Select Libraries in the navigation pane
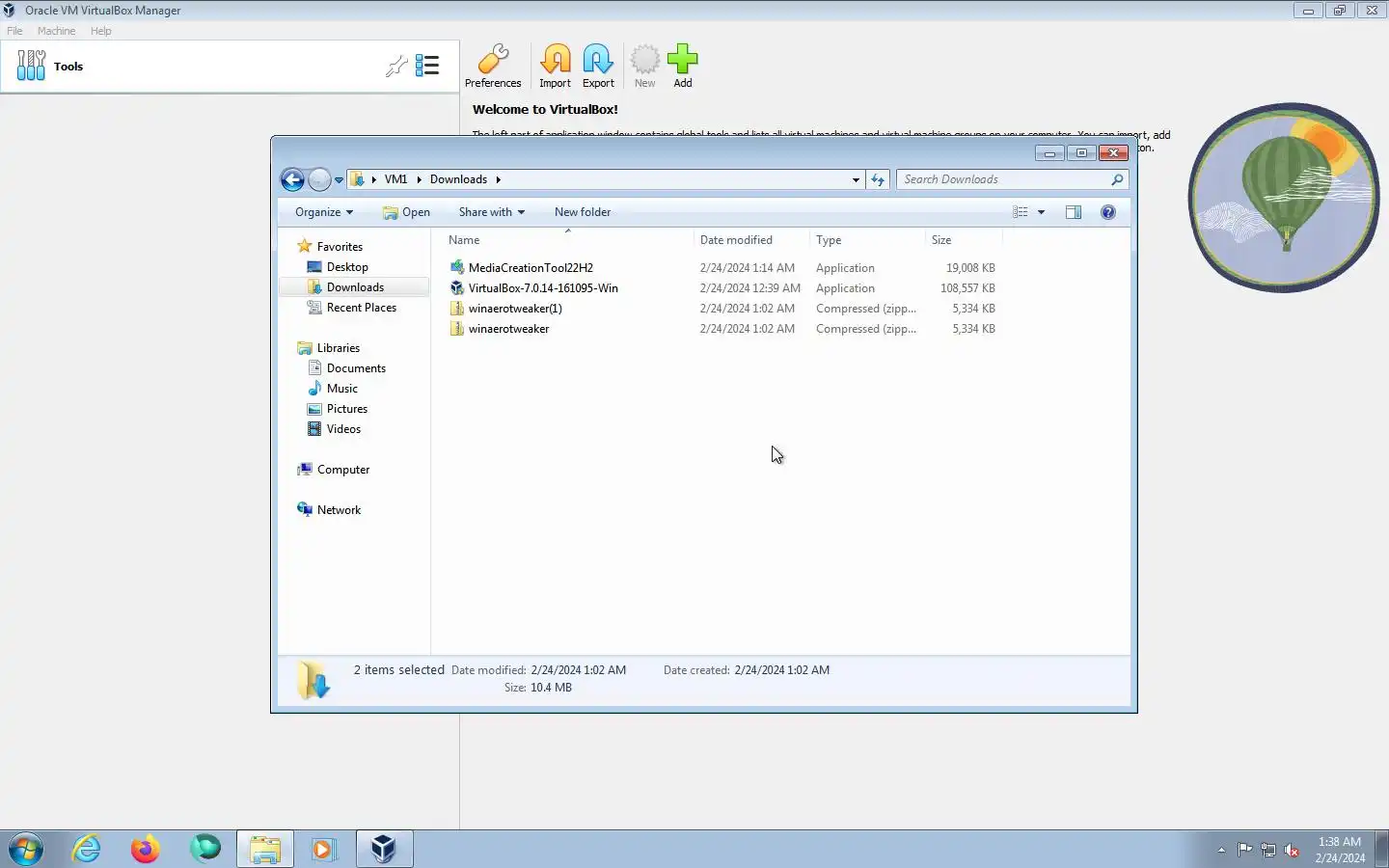Viewport: 1389px width, 868px height. (338, 348)
